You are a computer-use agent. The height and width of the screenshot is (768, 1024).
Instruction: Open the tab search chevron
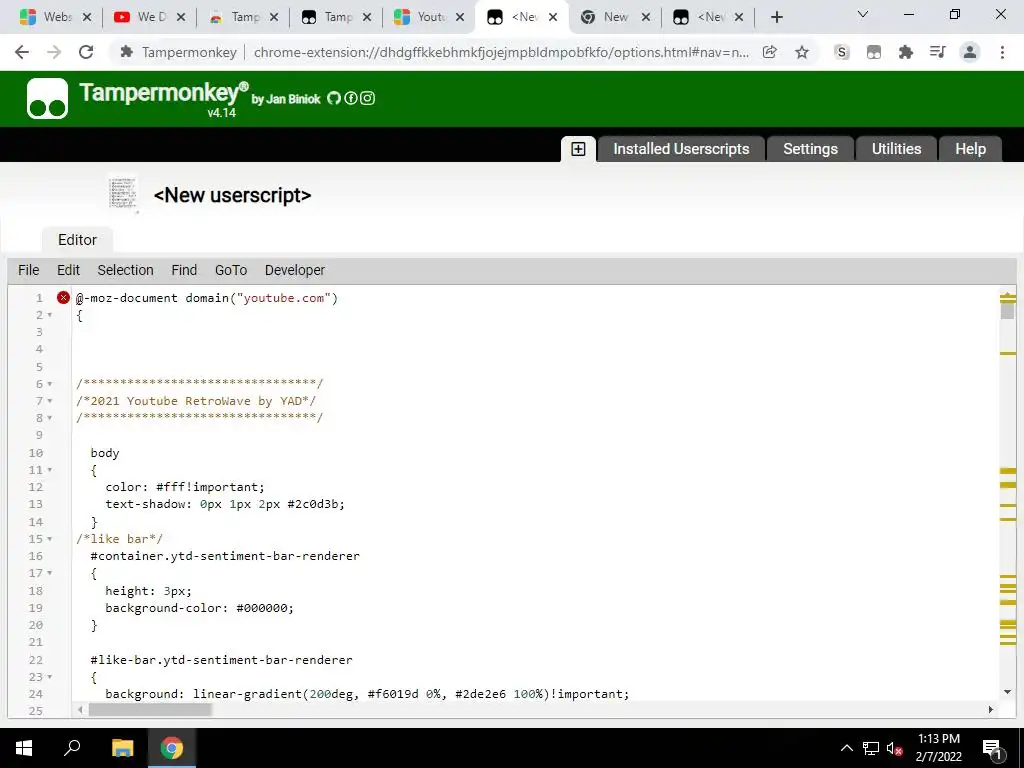[863, 14]
